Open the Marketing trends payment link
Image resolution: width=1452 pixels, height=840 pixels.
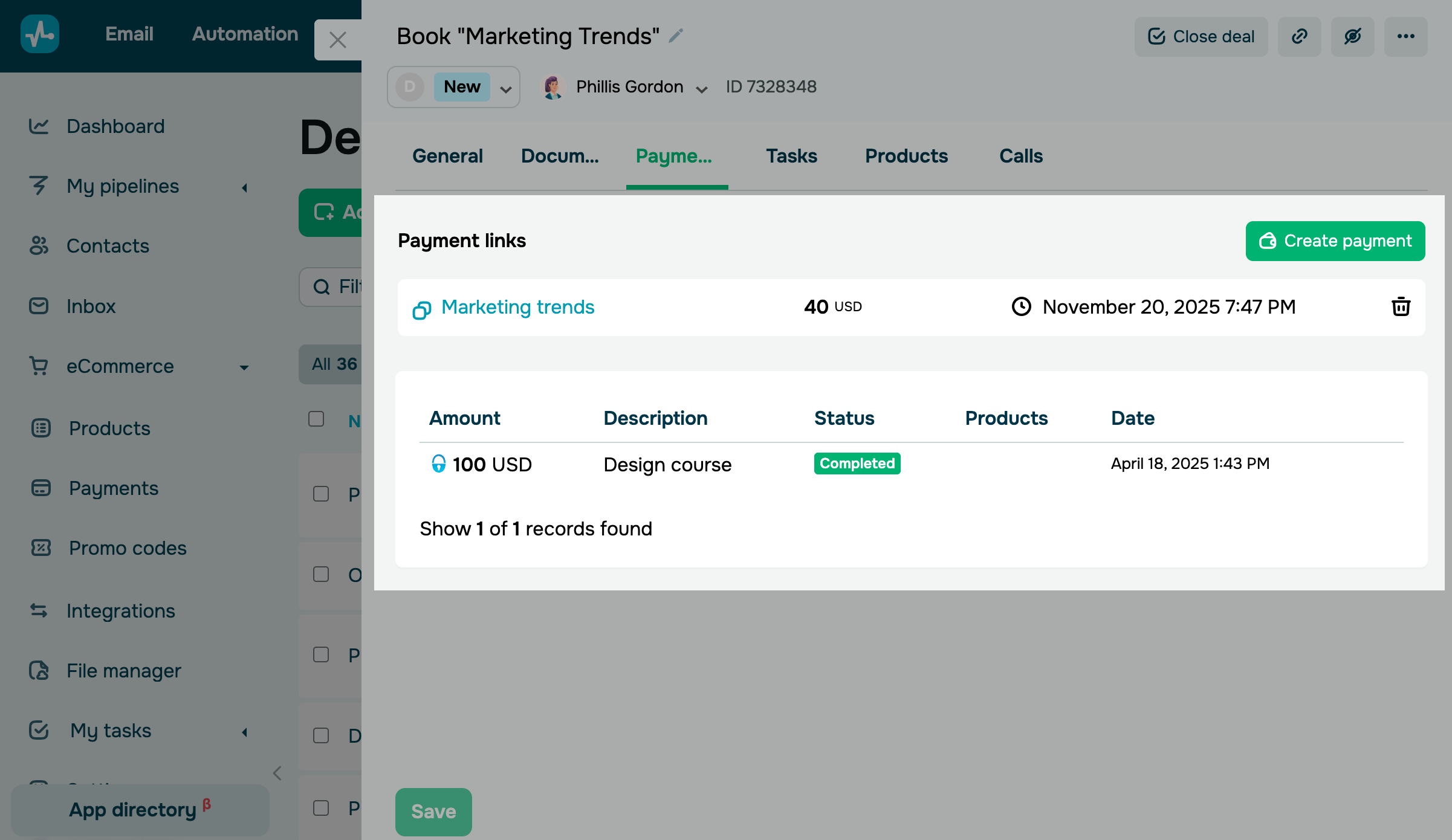pyautogui.click(x=517, y=307)
